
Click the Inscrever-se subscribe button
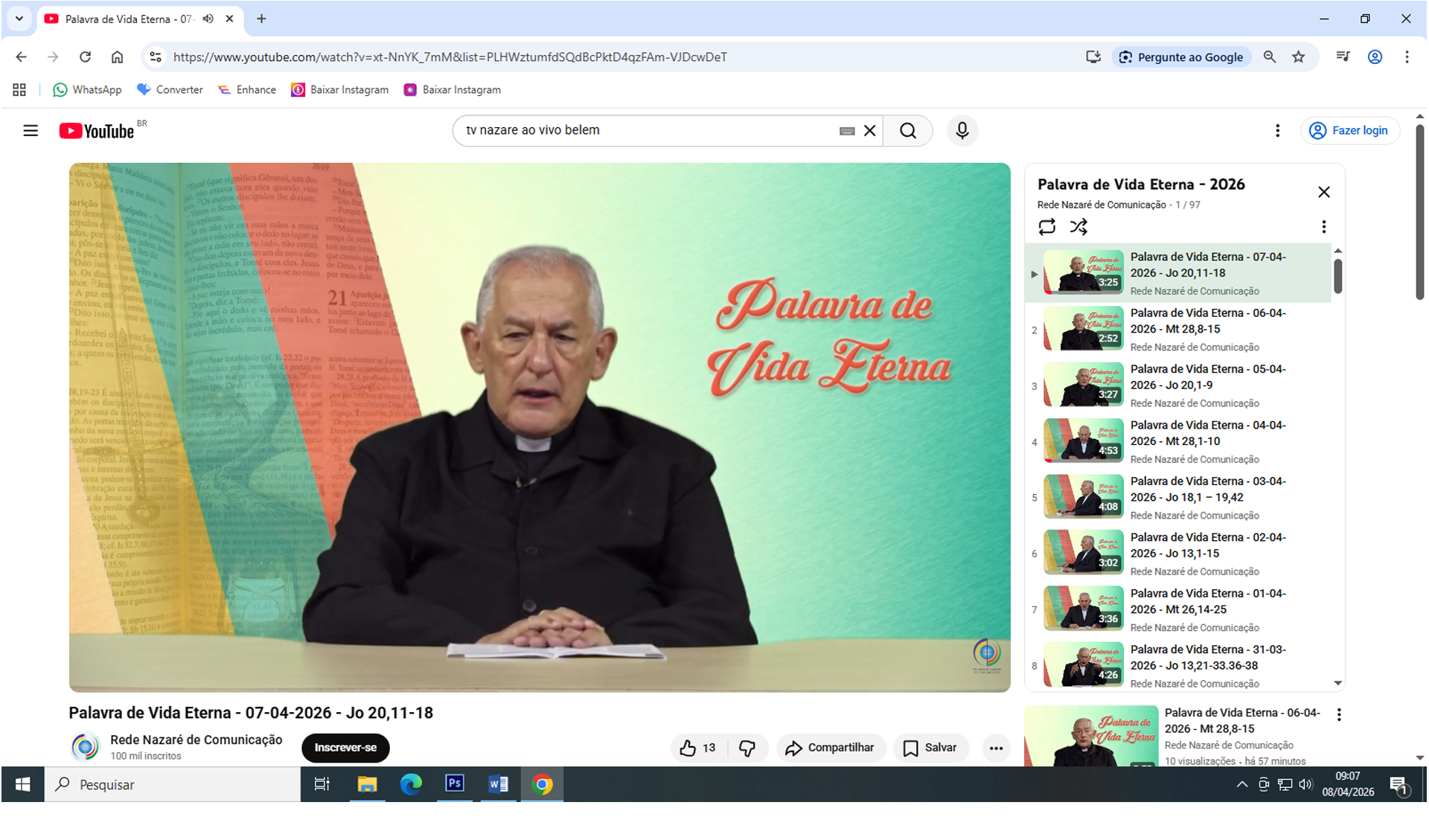pyautogui.click(x=345, y=748)
